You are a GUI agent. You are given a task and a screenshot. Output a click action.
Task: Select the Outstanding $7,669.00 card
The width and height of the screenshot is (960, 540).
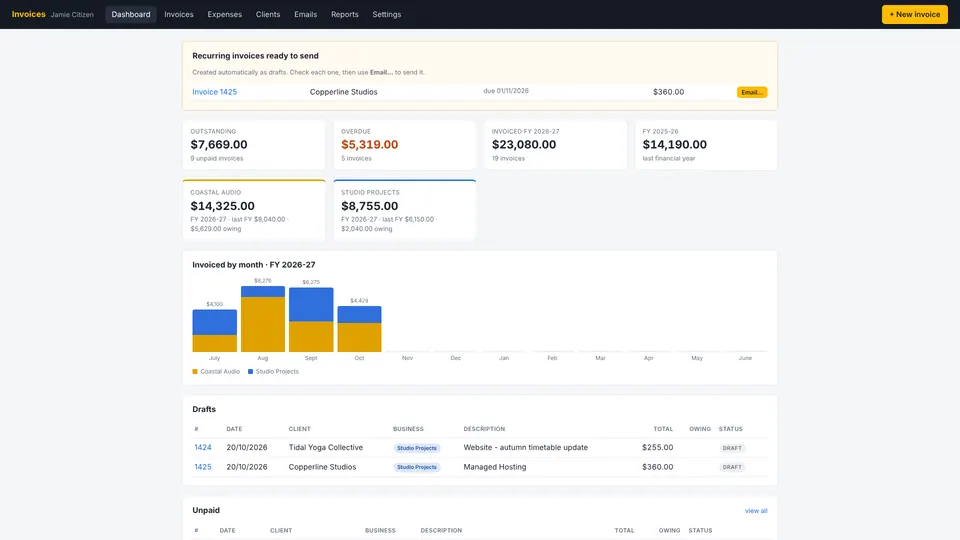click(254, 144)
